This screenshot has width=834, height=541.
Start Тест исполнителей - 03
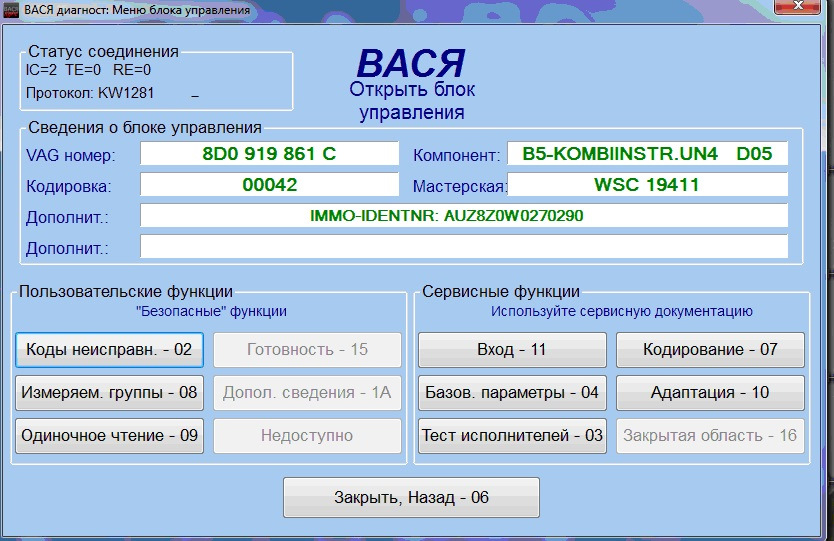(x=512, y=436)
